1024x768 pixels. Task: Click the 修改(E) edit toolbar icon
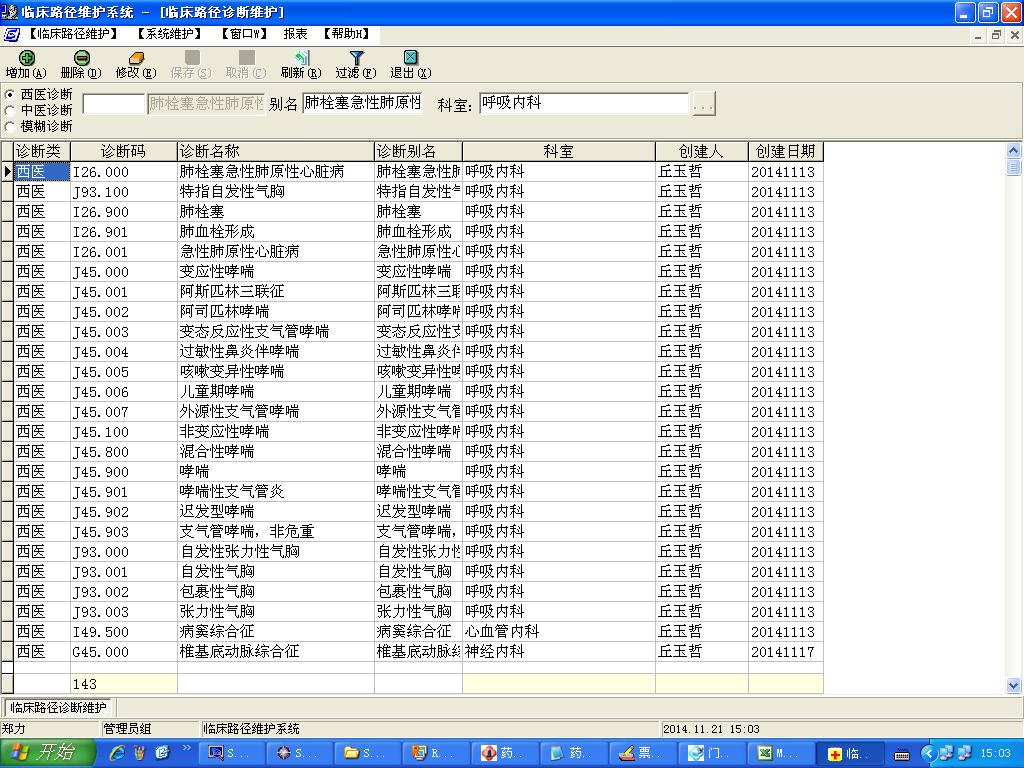[136, 58]
